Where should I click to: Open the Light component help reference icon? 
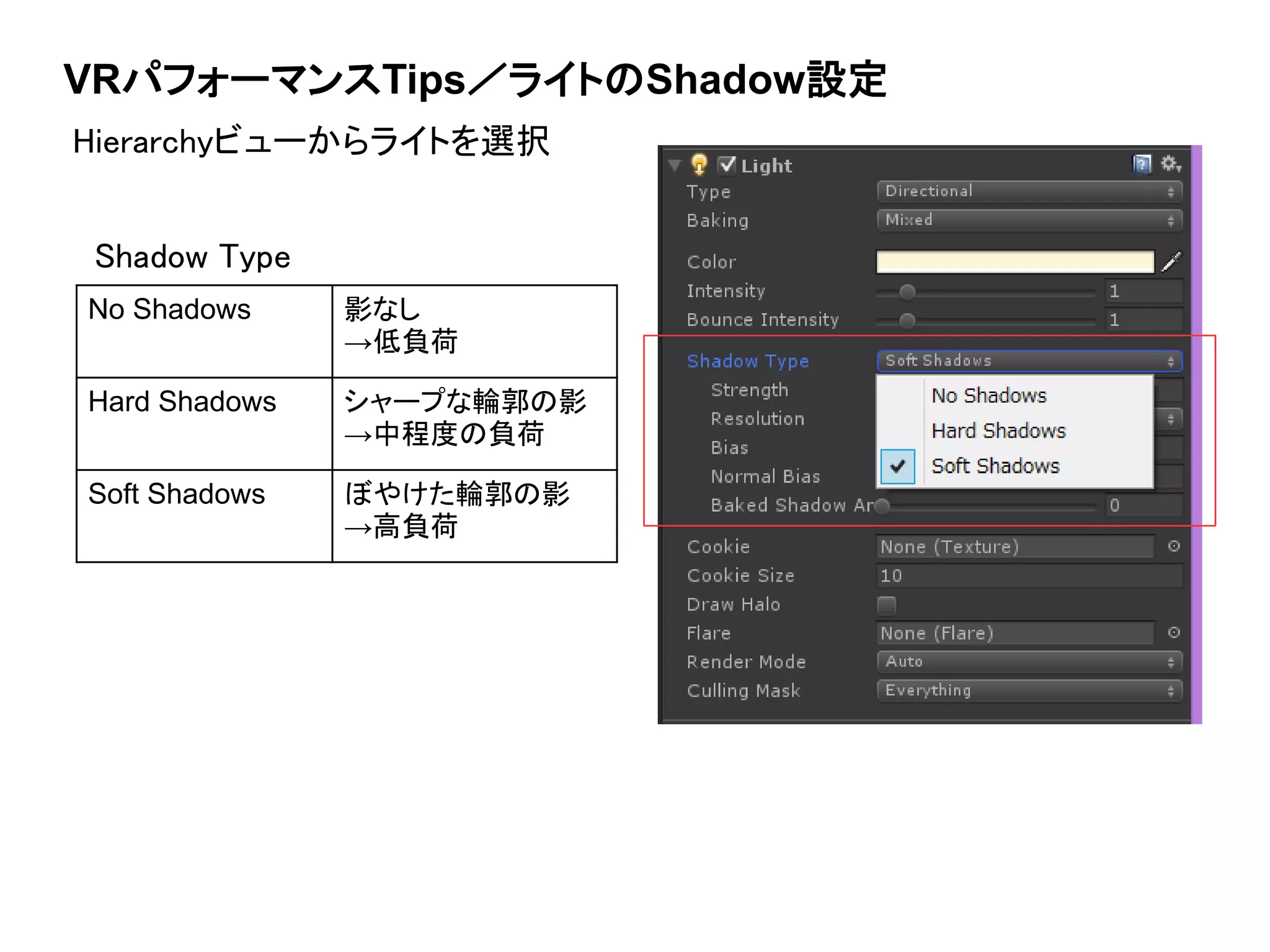[1142, 164]
